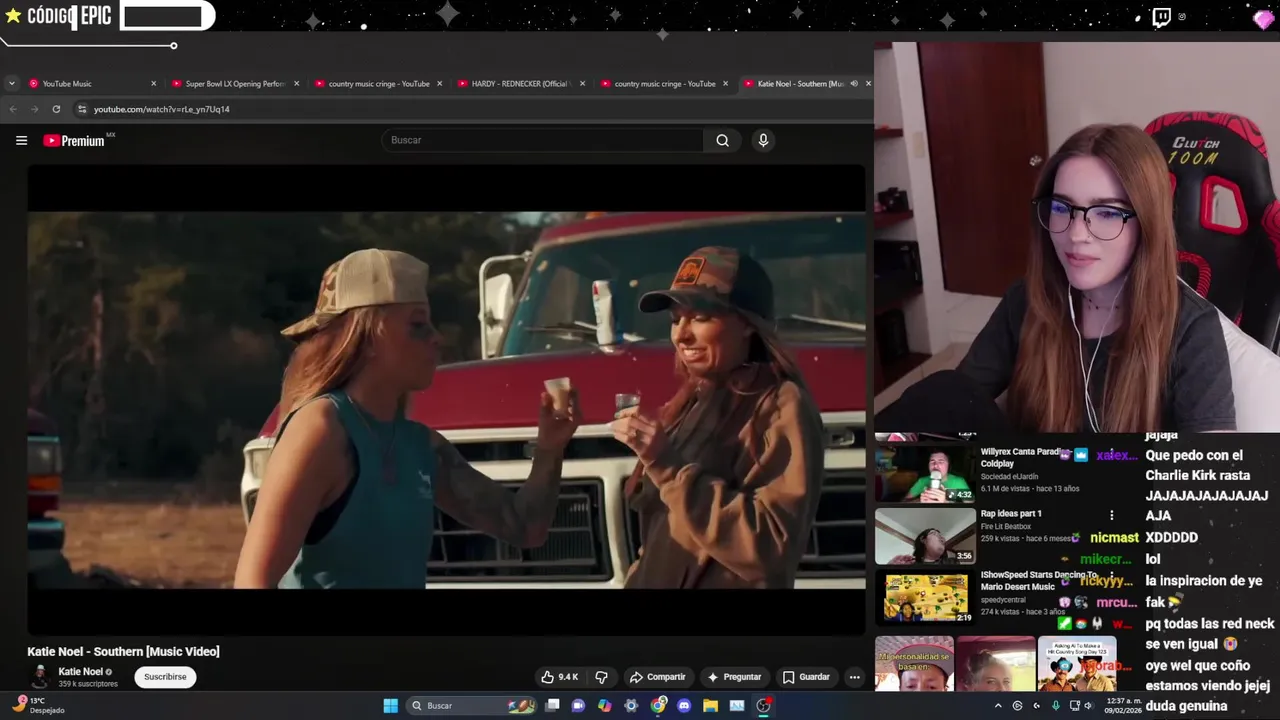The image size is (1280, 720).
Task: Dislike the Katie Noel video
Action: [x=601, y=677]
